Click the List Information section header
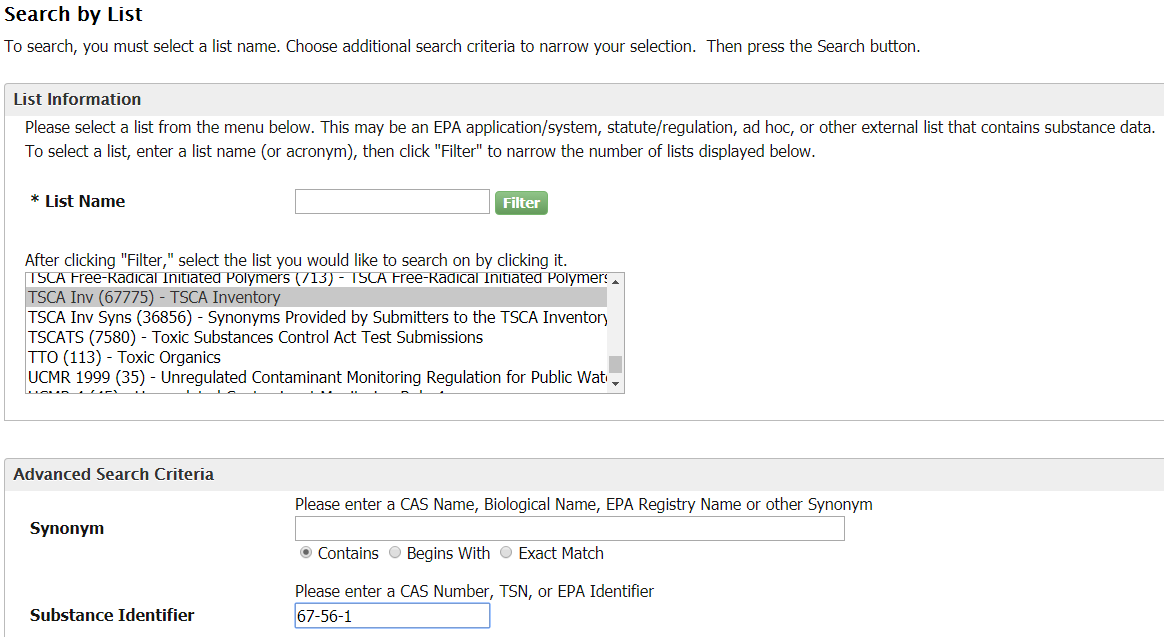 (77, 99)
